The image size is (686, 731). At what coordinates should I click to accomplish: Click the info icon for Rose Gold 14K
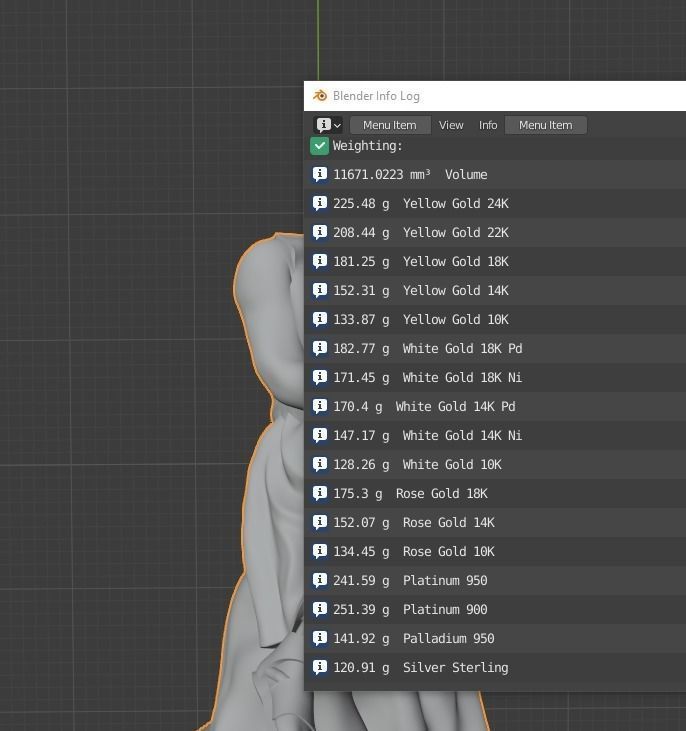(319, 522)
